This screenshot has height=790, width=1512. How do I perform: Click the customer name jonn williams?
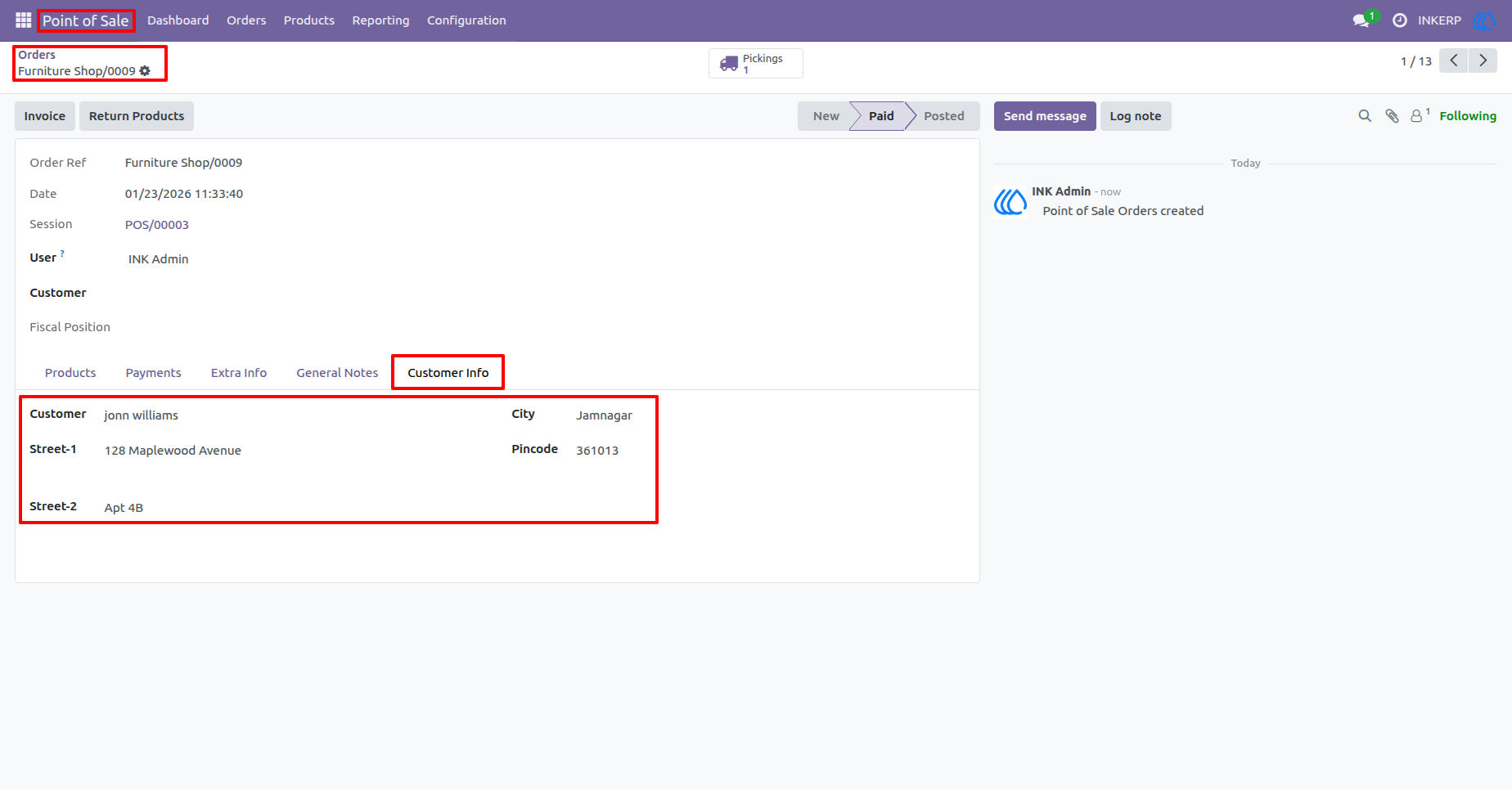tap(141, 415)
